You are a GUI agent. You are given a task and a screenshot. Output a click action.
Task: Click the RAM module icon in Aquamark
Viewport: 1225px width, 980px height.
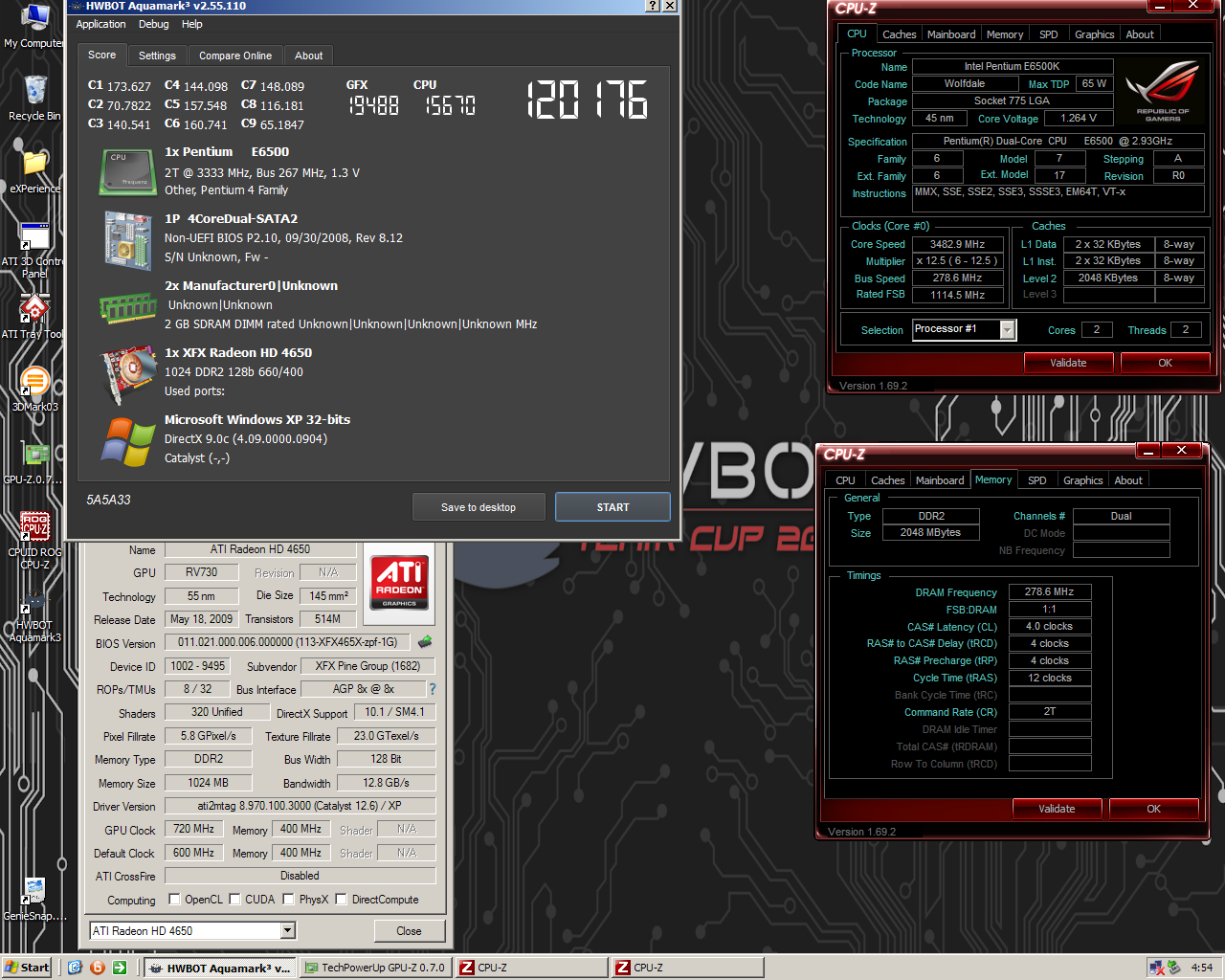(x=128, y=307)
